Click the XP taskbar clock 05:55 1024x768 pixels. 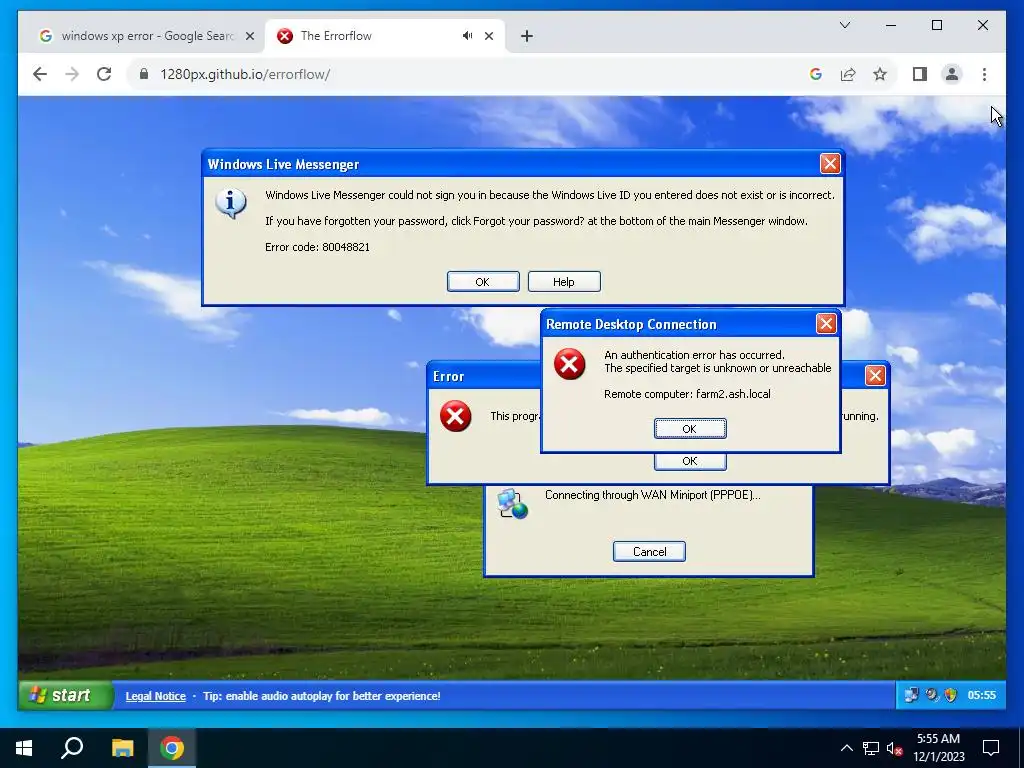[x=982, y=695]
